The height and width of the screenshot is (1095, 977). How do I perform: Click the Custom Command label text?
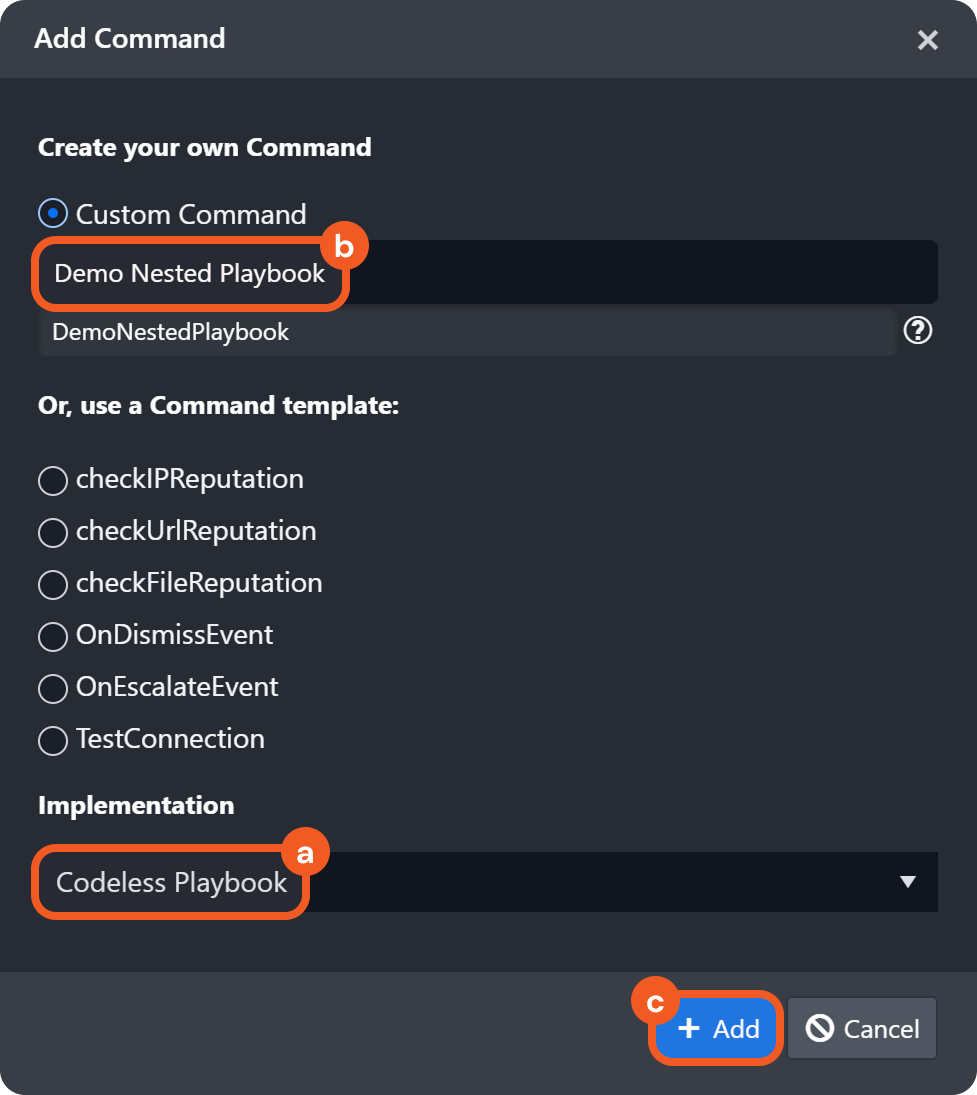pos(191,214)
